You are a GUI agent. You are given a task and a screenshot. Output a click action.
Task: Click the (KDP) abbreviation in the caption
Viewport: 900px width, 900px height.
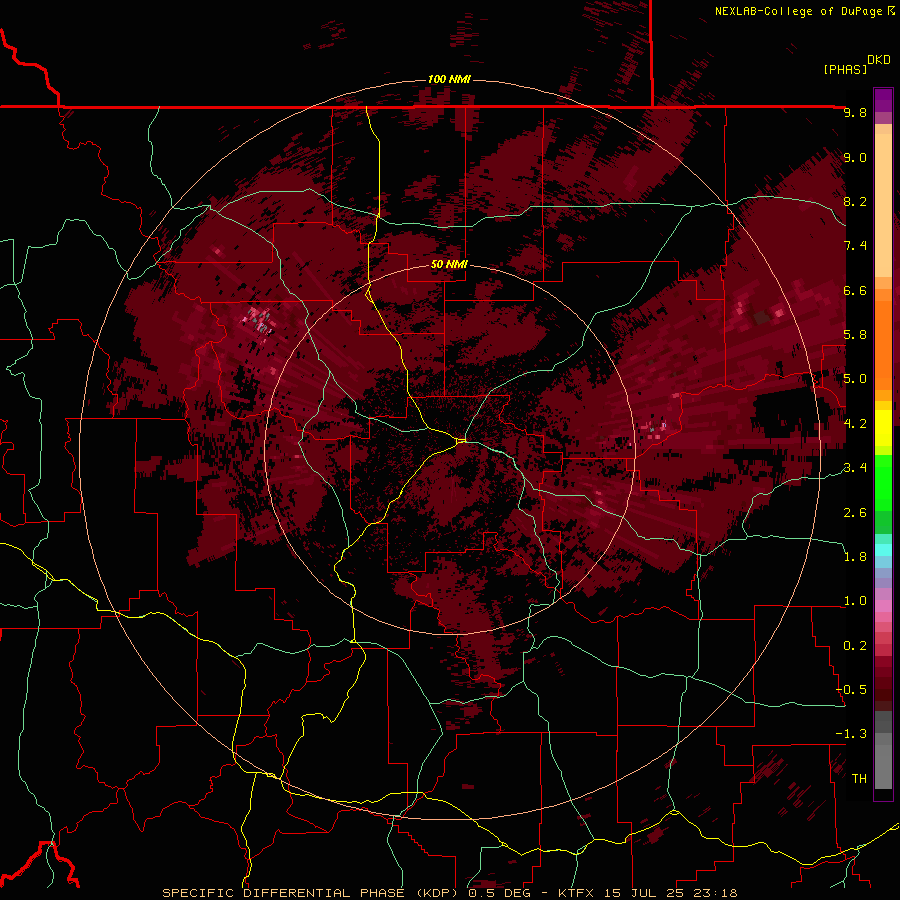point(437,893)
